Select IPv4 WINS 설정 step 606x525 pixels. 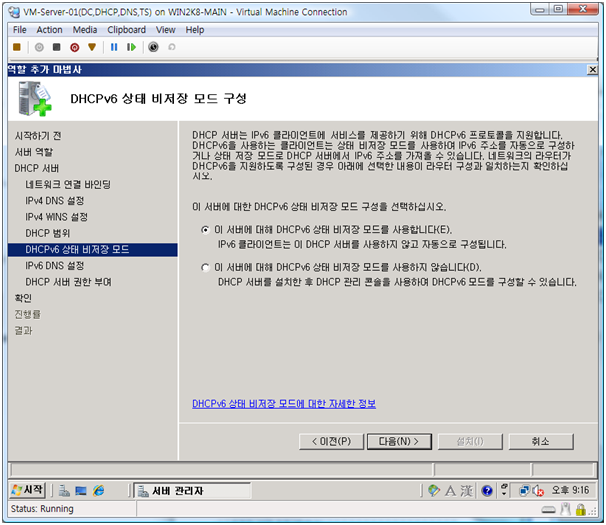coord(56,217)
